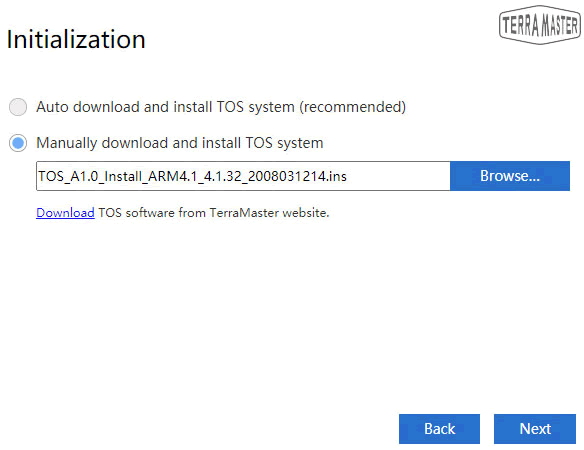The width and height of the screenshot is (584, 450).
Task: Click the word 'Auto' beside the unselected radio
Action: point(52,107)
